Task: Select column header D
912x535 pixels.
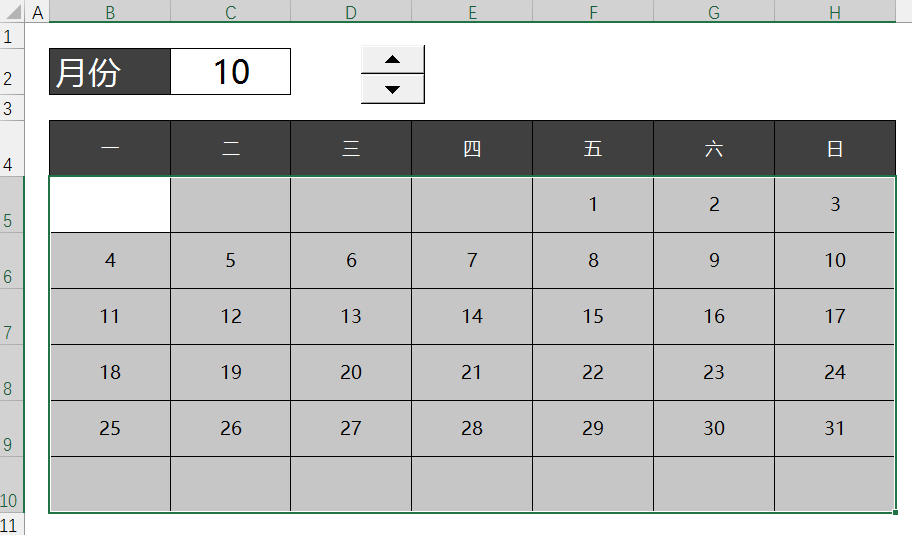Action: [351, 12]
